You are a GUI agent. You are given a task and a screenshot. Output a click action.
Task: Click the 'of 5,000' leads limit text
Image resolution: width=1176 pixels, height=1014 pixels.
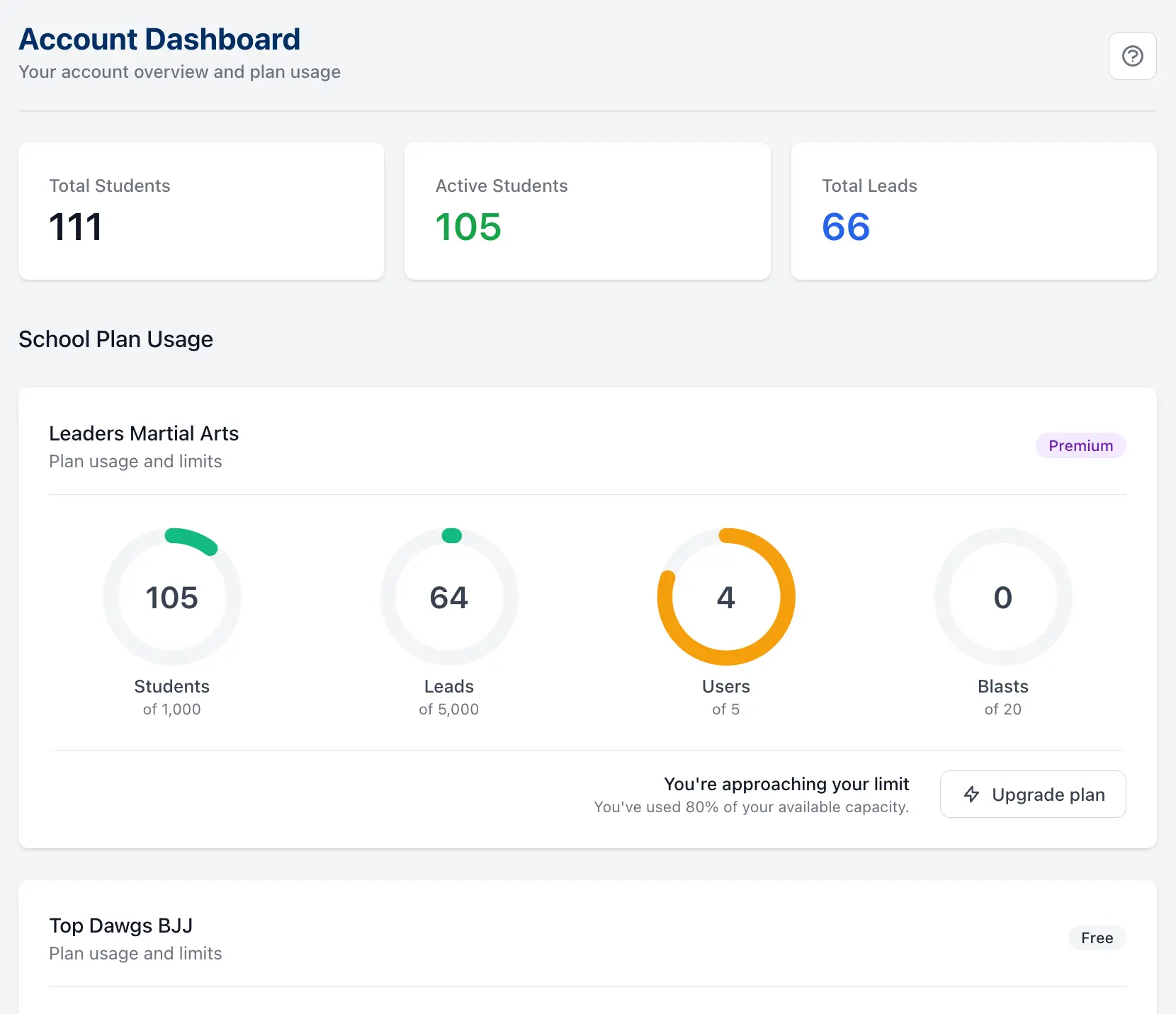449,710
